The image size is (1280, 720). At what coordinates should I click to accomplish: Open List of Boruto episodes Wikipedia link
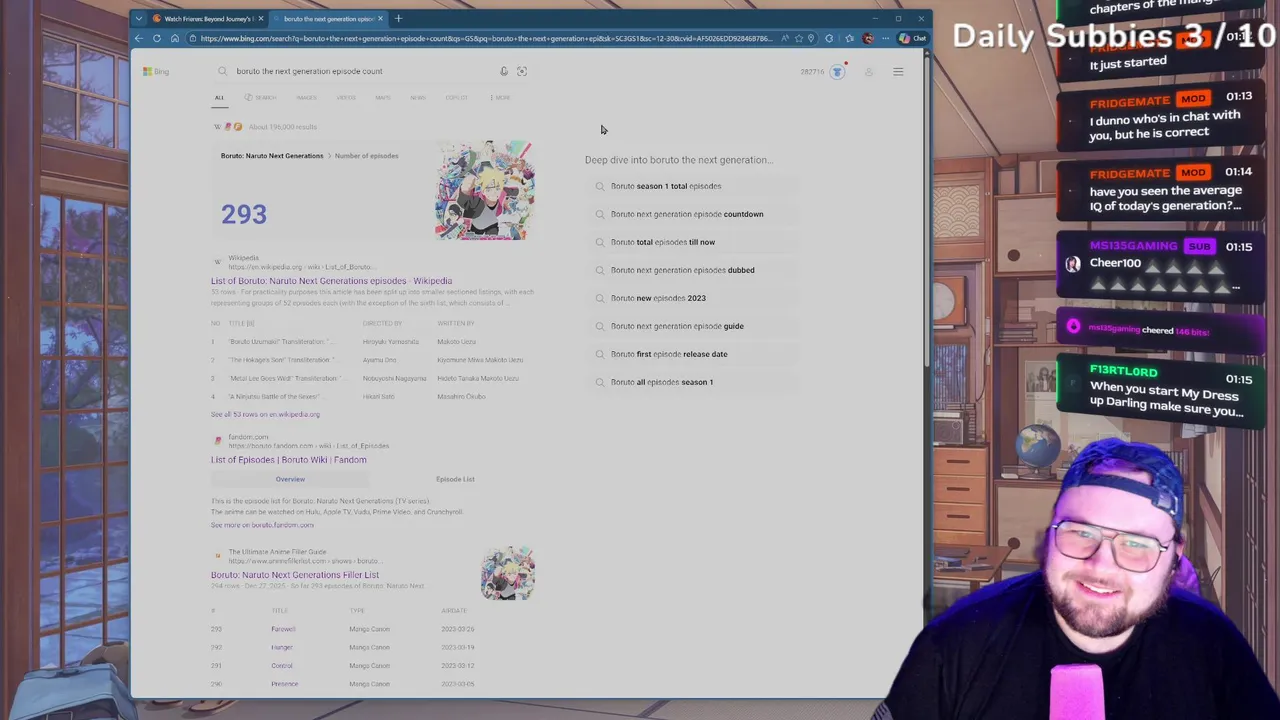click(331, 281)
